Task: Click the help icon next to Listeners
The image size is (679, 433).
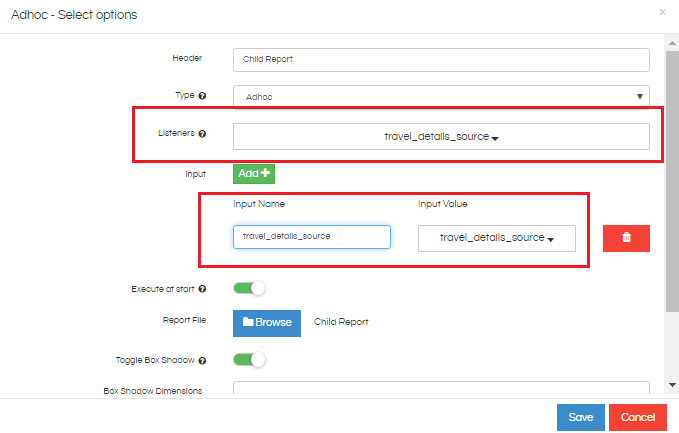Action: 202,133
